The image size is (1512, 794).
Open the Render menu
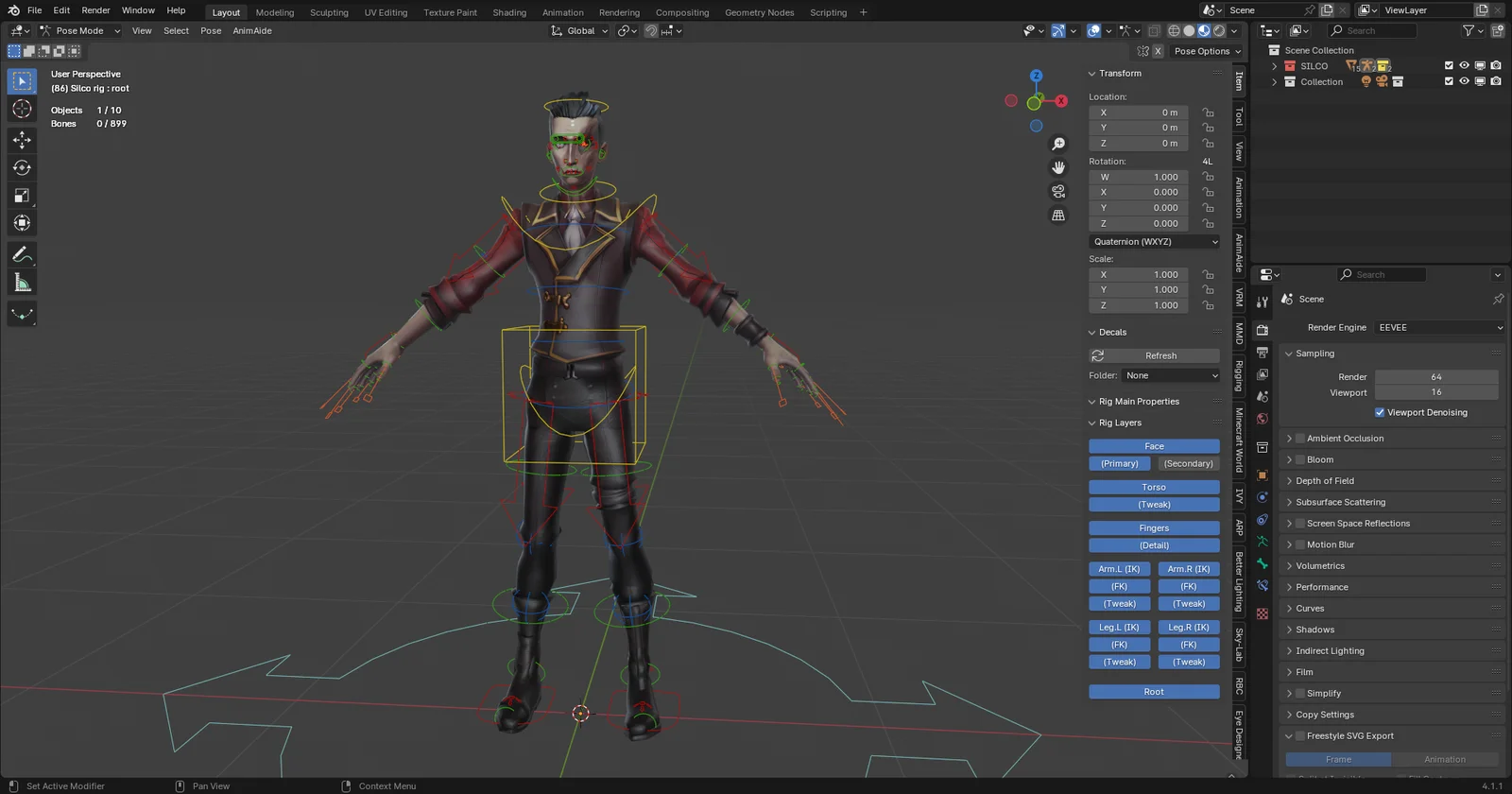point(95,10)
